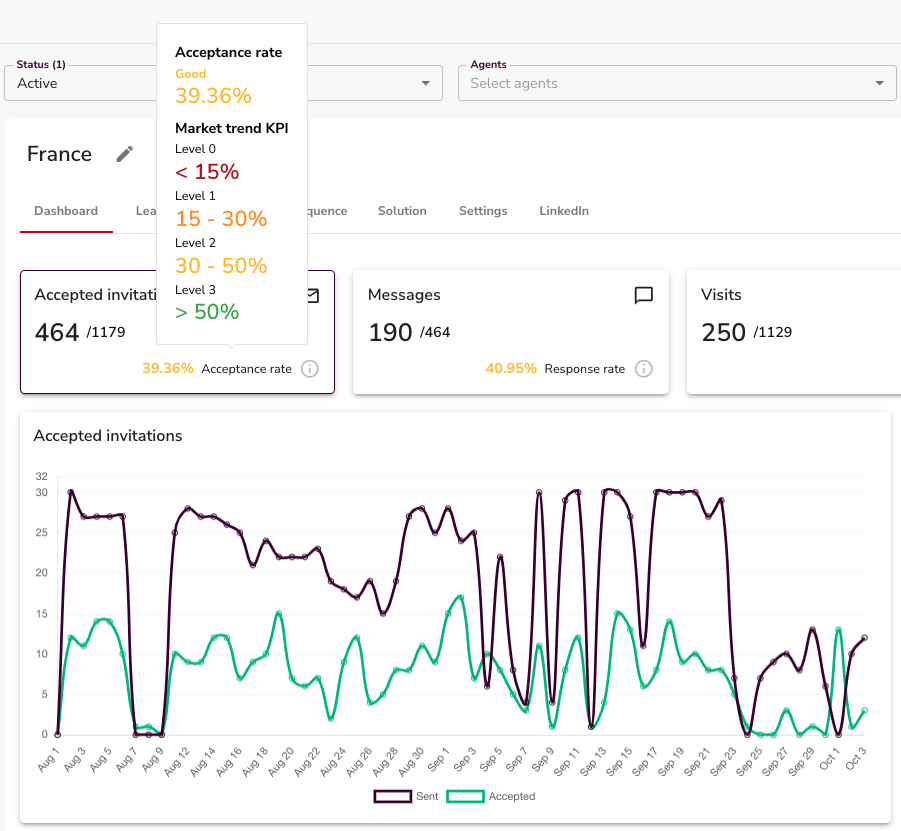Image resolution: width=901 pixels, height=831 pixels.
Task: Click the info icon next to Acceptance rate
Action: tap(310, 369)
